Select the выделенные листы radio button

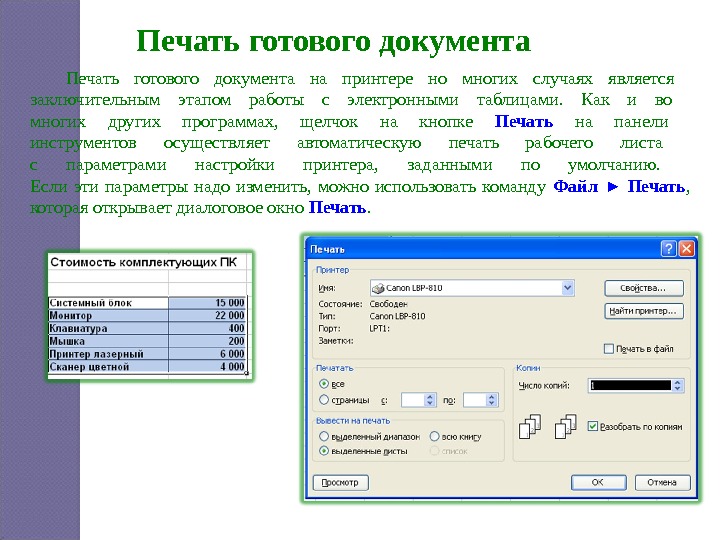pos(324,451)
